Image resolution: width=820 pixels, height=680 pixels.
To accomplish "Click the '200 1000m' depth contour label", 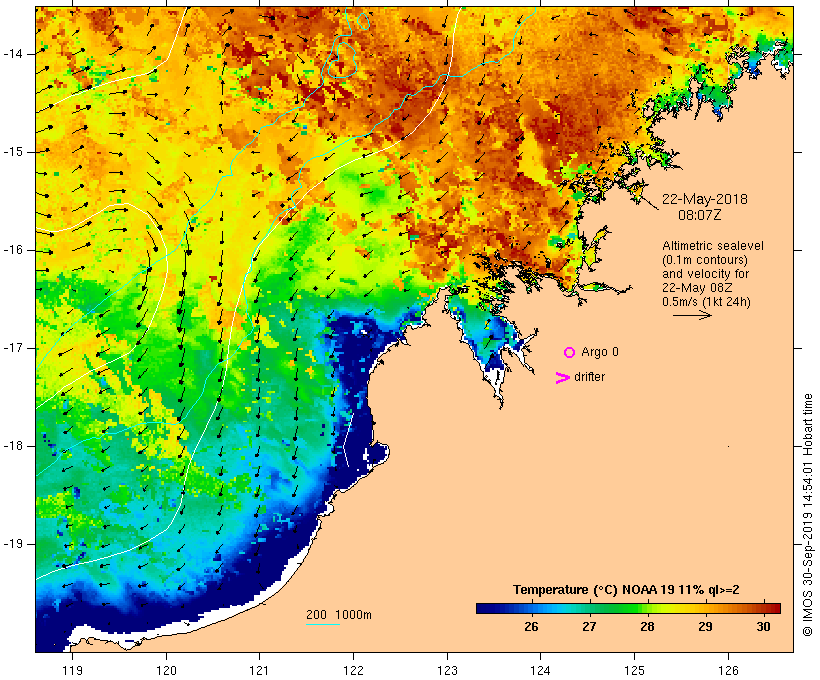I will point(339,615).
